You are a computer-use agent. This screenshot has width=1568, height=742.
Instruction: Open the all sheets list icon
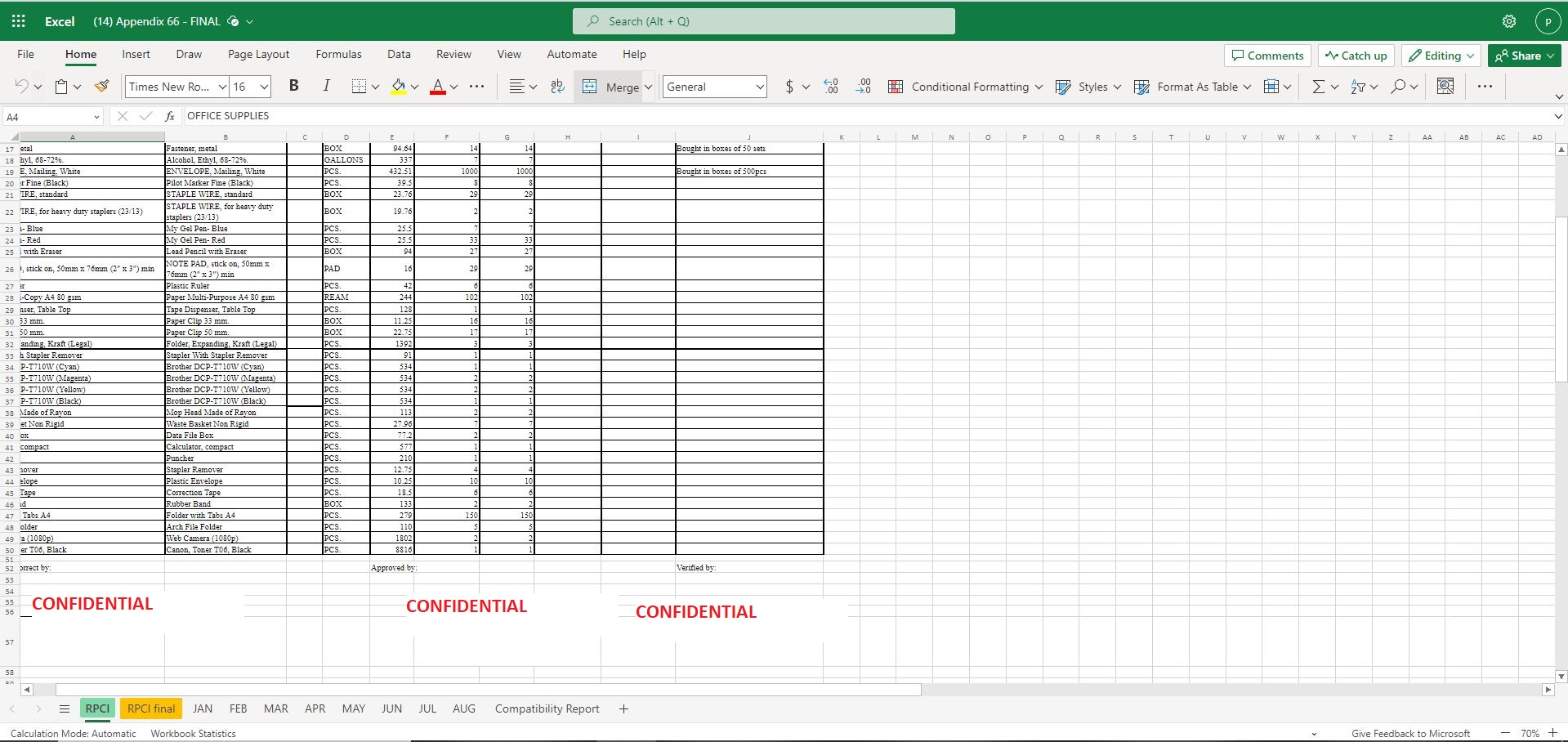65,708
